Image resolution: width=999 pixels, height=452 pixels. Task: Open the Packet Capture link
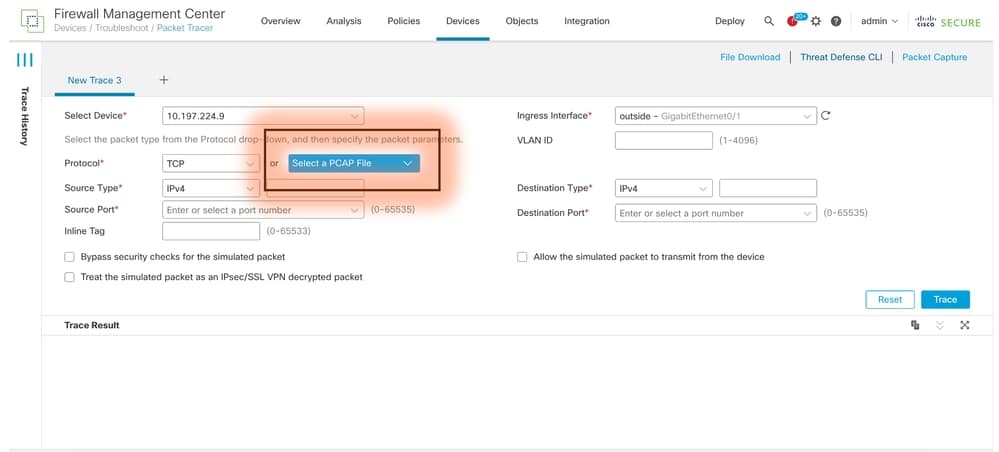coord(935,57)
